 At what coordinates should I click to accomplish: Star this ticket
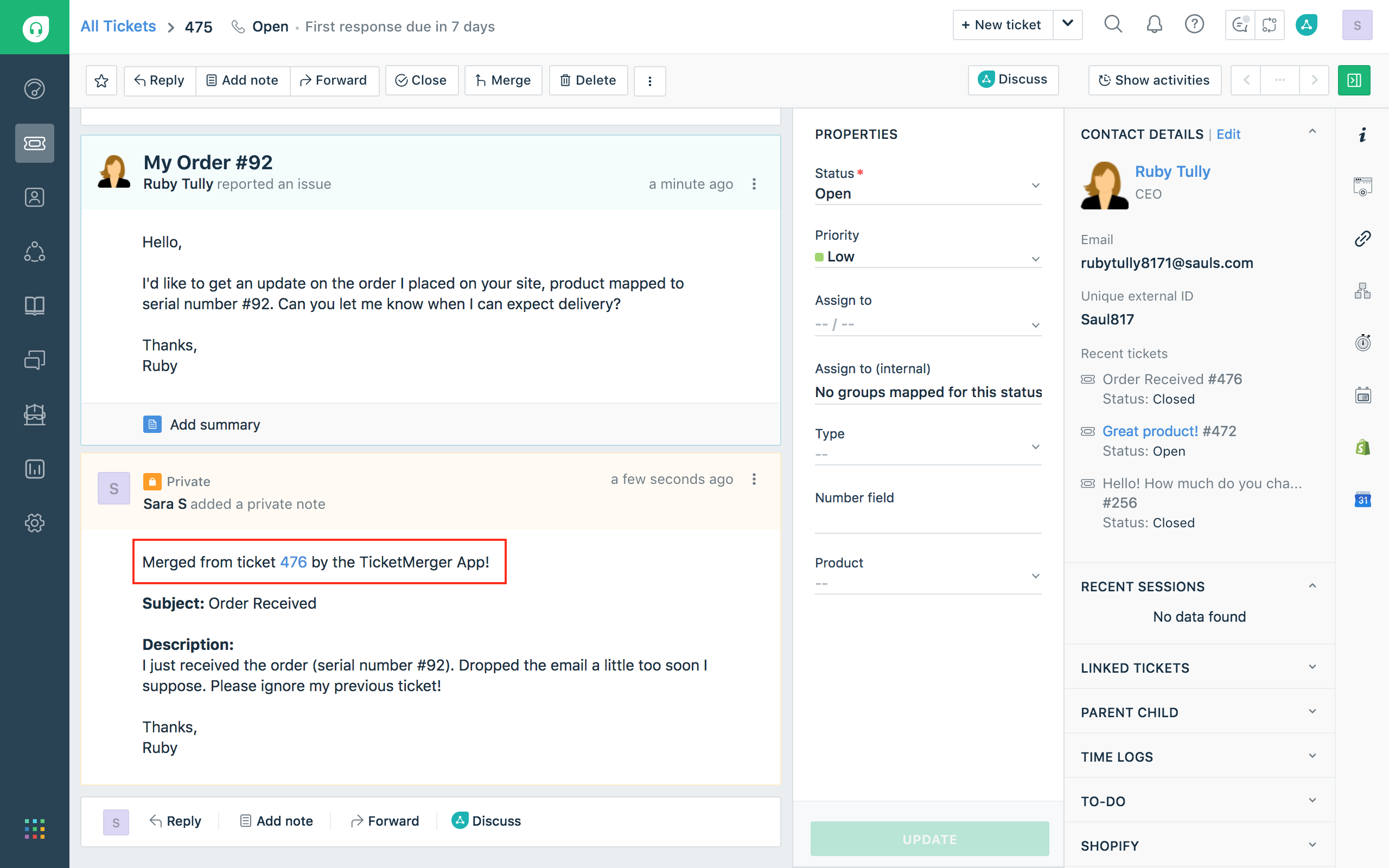[x=101, y=81]
